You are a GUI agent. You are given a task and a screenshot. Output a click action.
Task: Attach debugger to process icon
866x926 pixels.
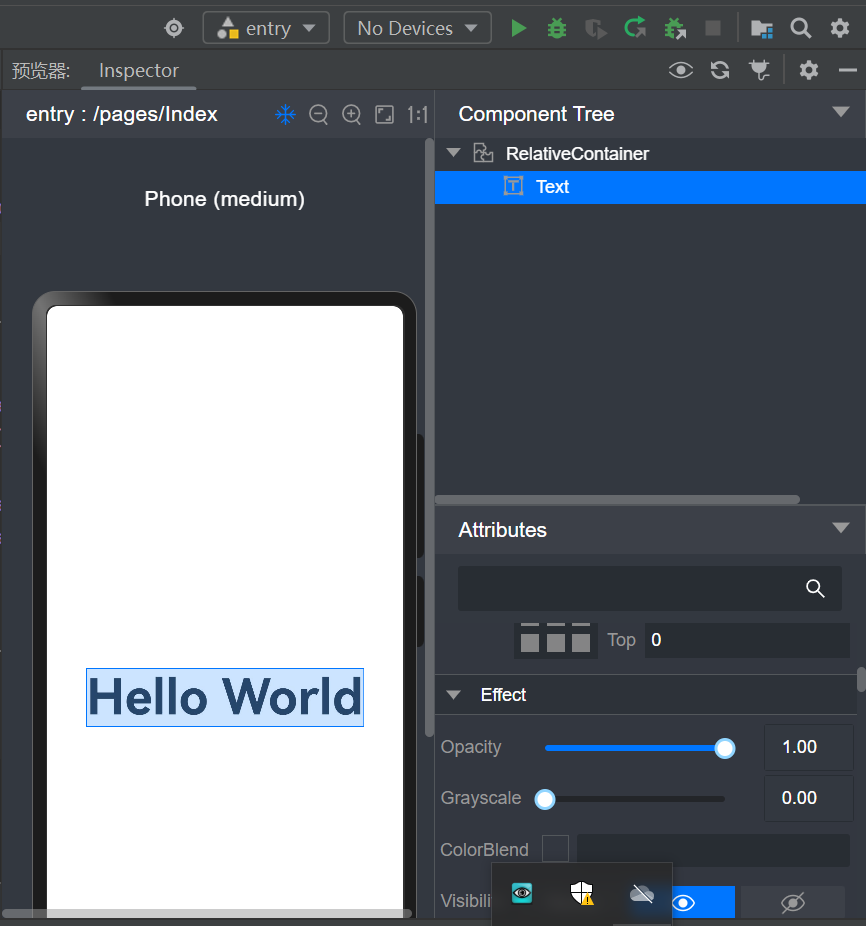tap(675, 28)
